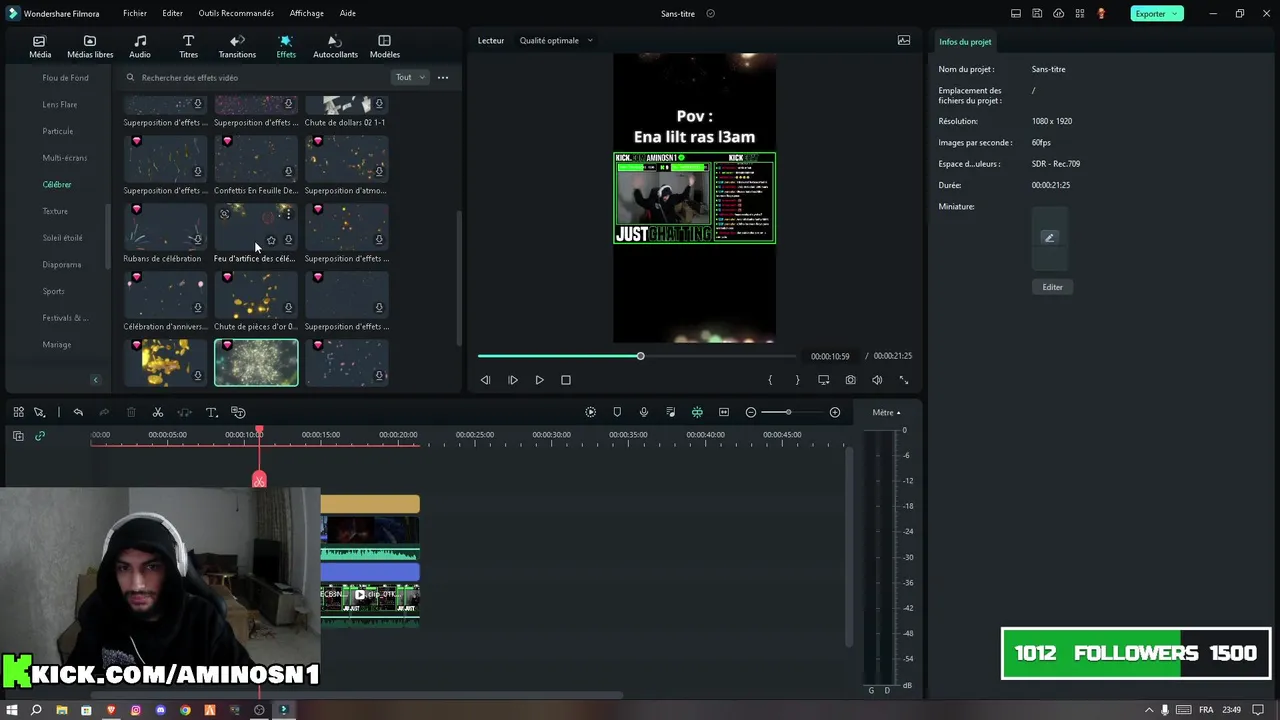1280x720 pixels.
Task: Select the Texture category
Action: pyautogui.click(x=55, y=211)
